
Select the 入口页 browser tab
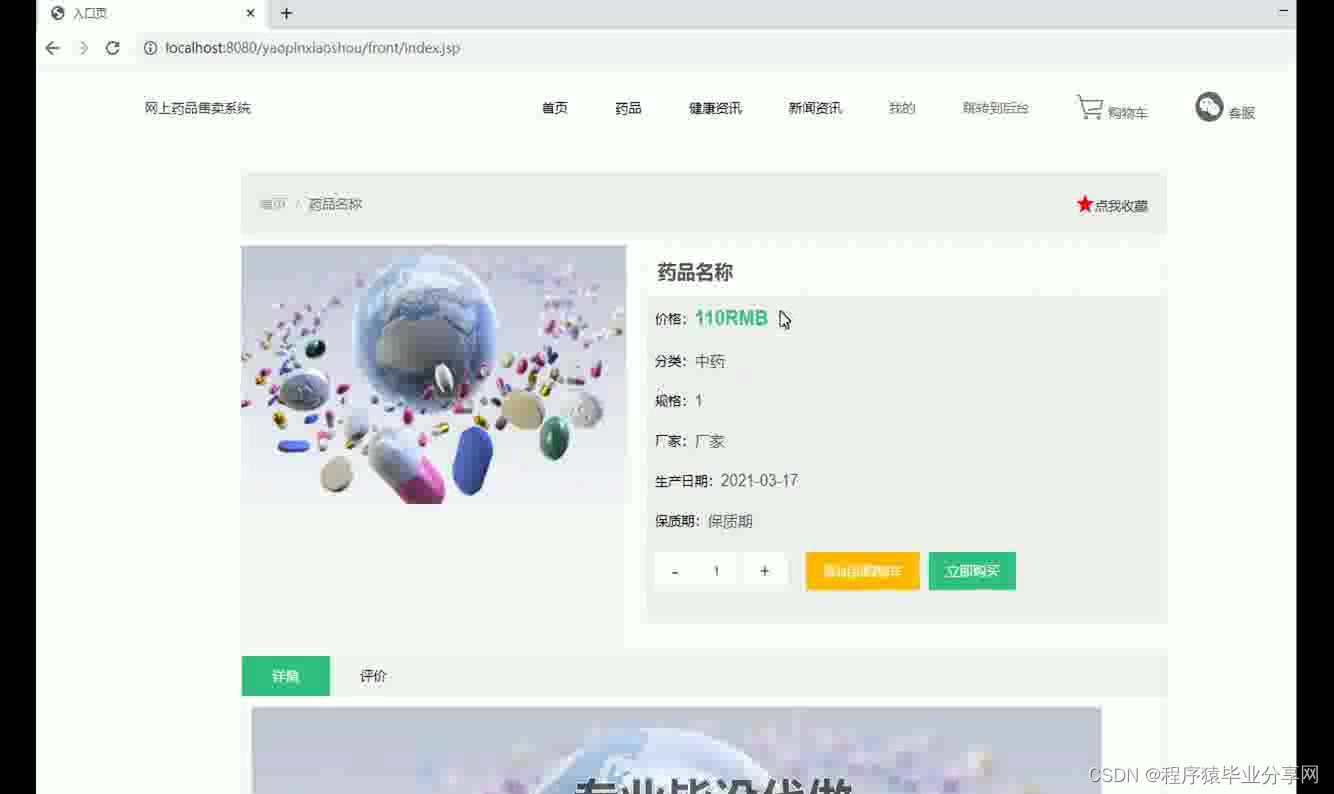[153, 13]
